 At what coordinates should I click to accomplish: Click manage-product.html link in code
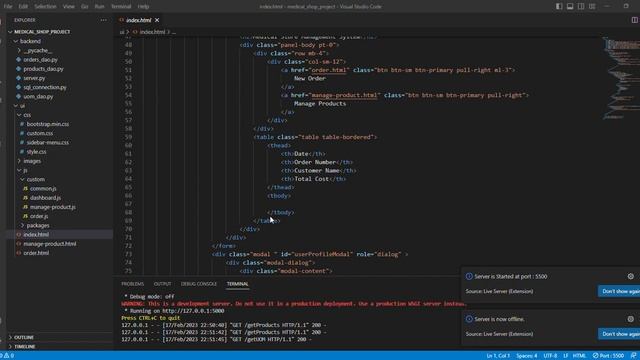coord(344,95)
